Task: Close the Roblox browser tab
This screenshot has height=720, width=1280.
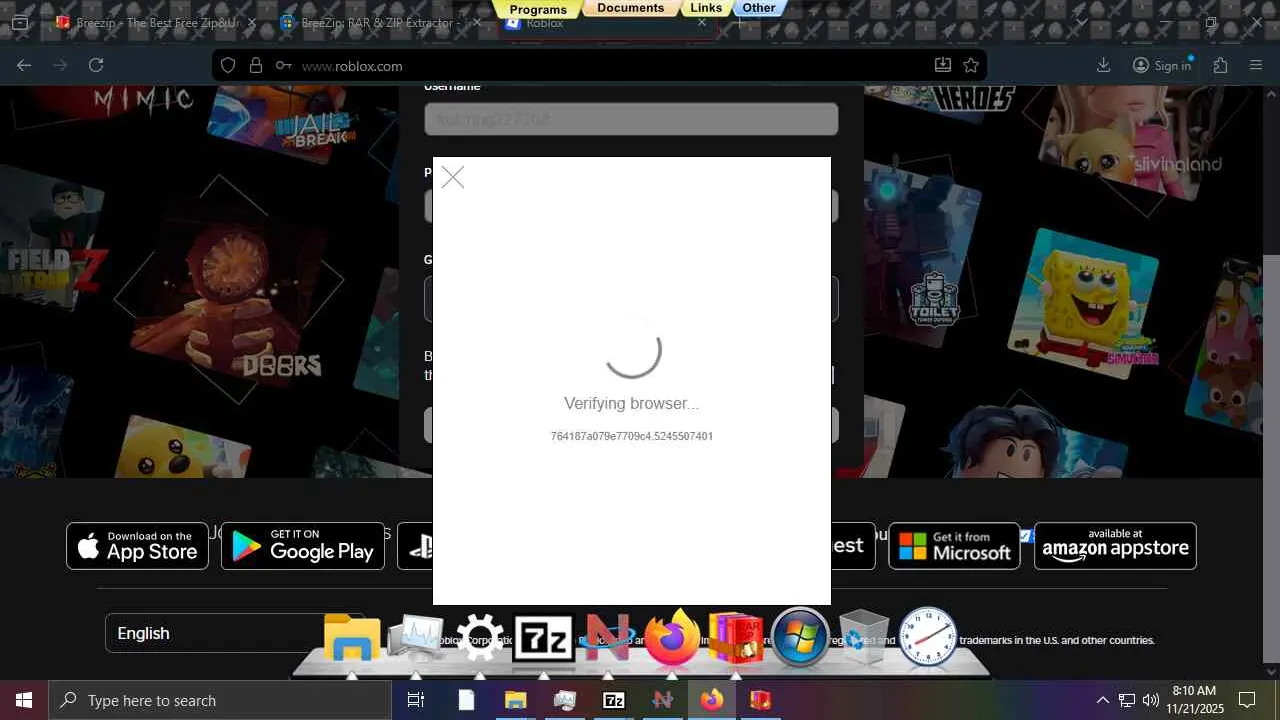Action: point(702,22)
